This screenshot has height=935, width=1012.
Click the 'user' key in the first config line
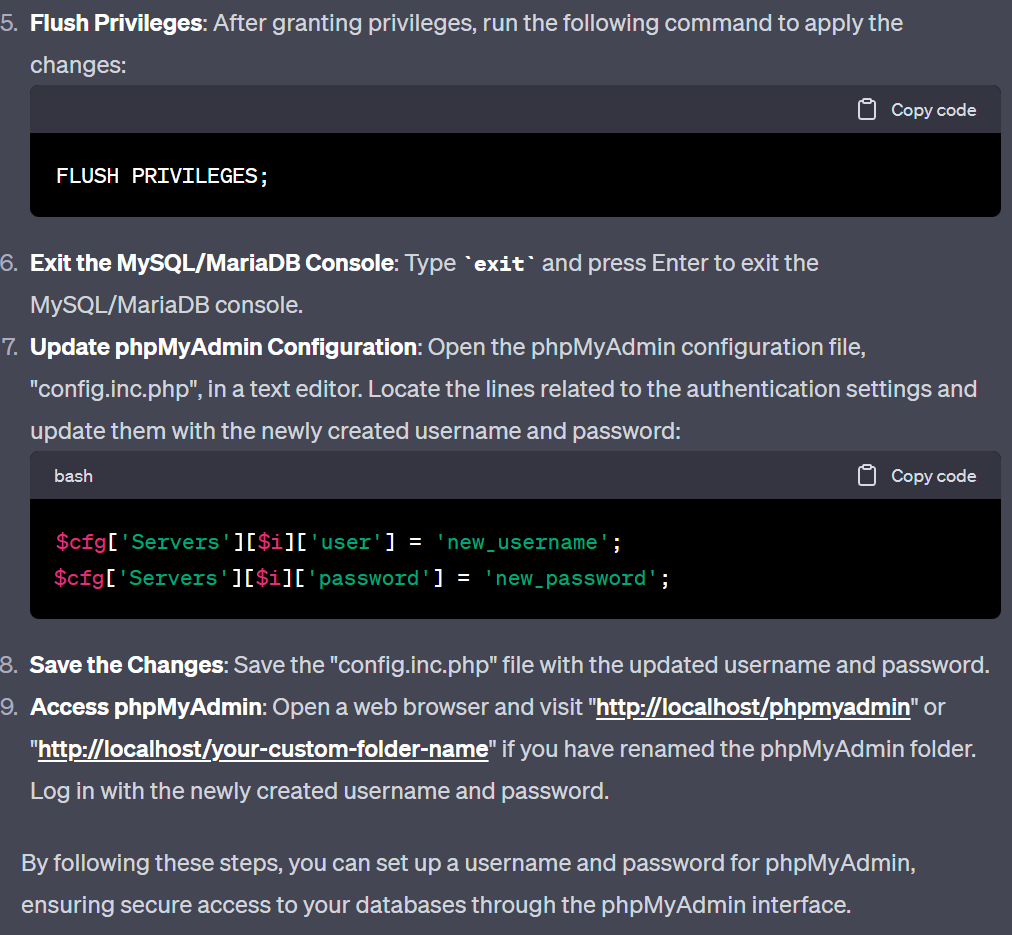click(x=346, y=542)
